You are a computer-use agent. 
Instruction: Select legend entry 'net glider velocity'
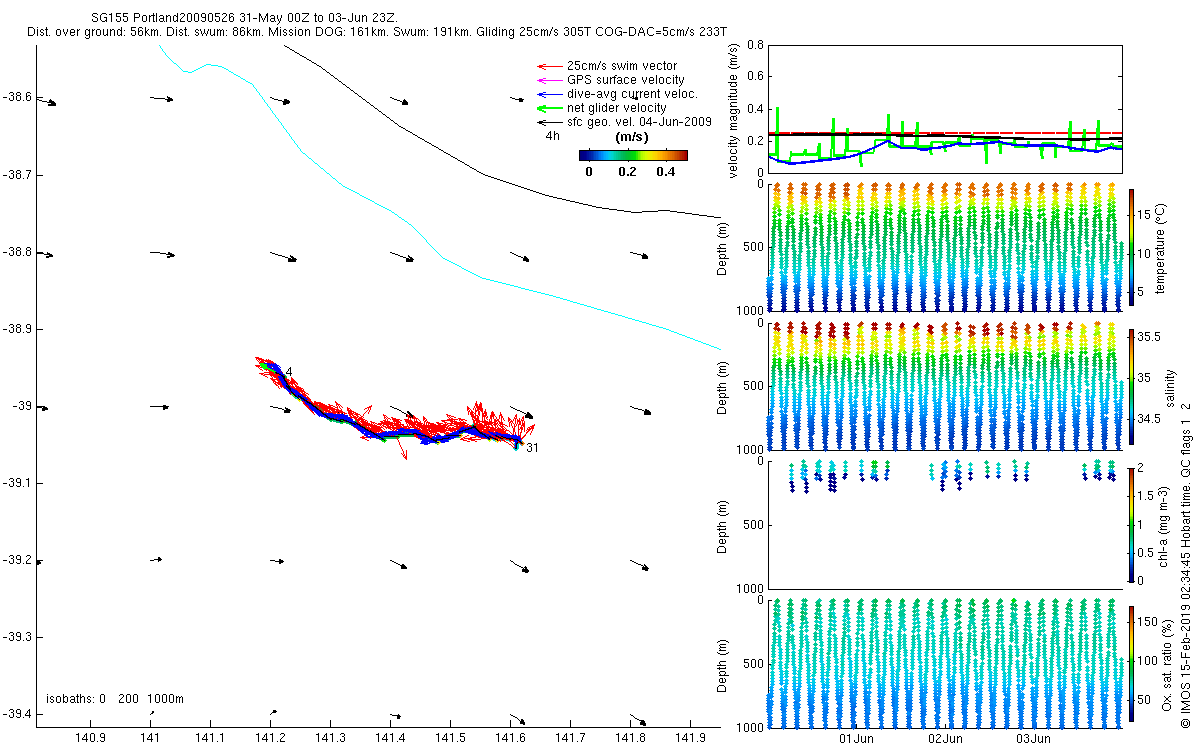616,108
